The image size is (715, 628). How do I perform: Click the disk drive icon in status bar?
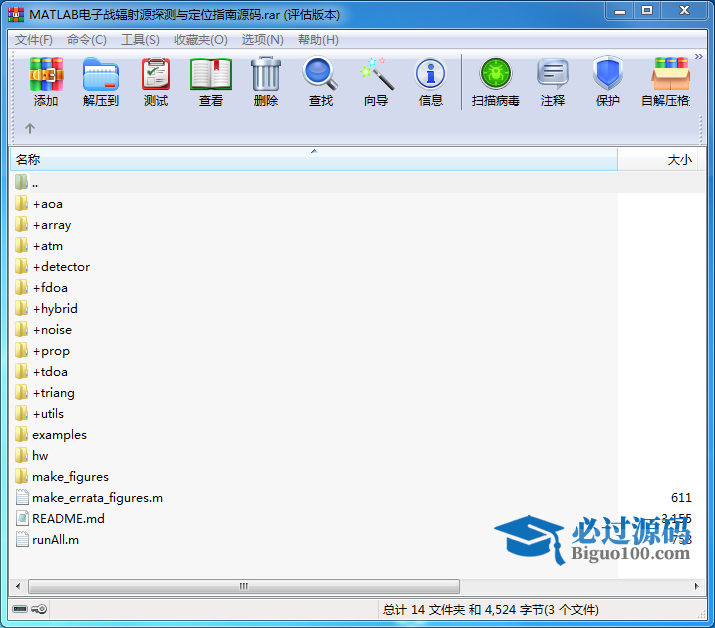(20, 609)
